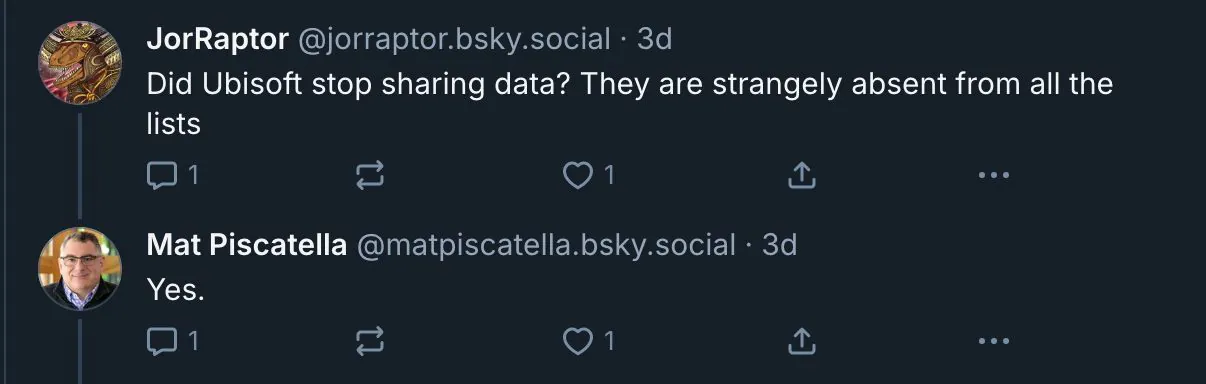Like Mat Piscatella's reply with heart

(589, 342)
